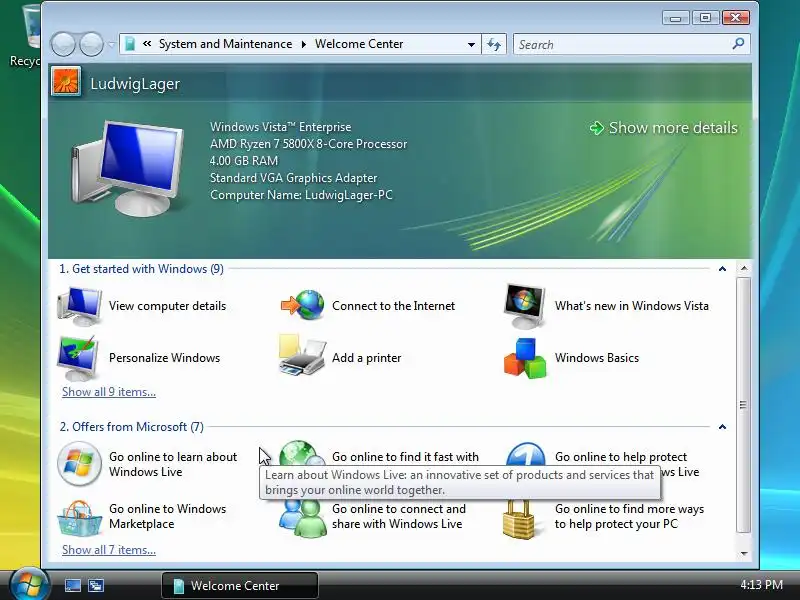Click Add a printer label
The height and width of the screenshot is (600, 800).
click(x=366, y=358)
